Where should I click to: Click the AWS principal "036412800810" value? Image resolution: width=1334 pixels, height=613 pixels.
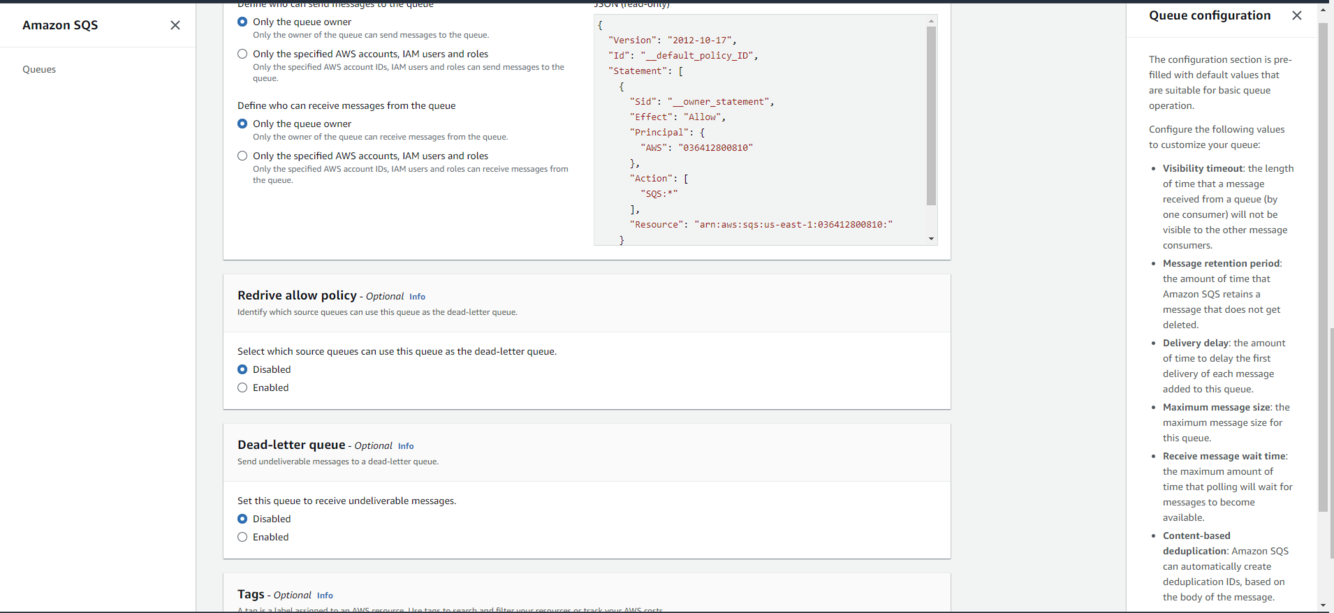[x=715, y=148]
